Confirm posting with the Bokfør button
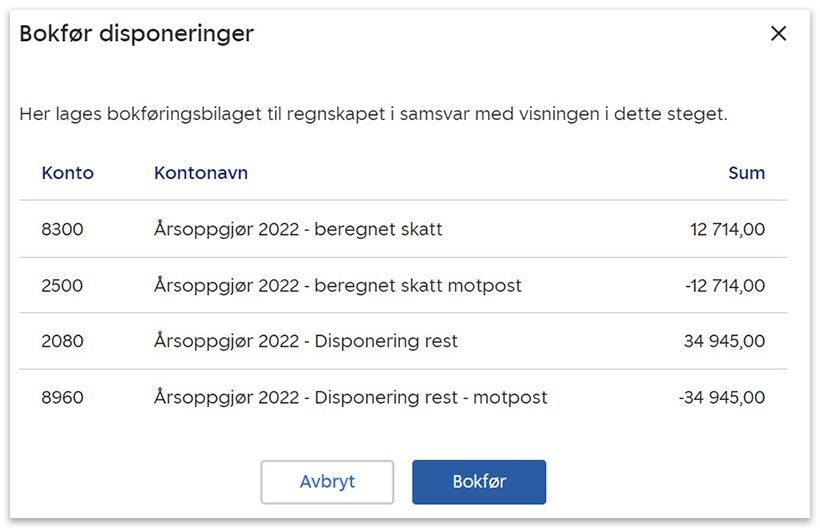 479,482
